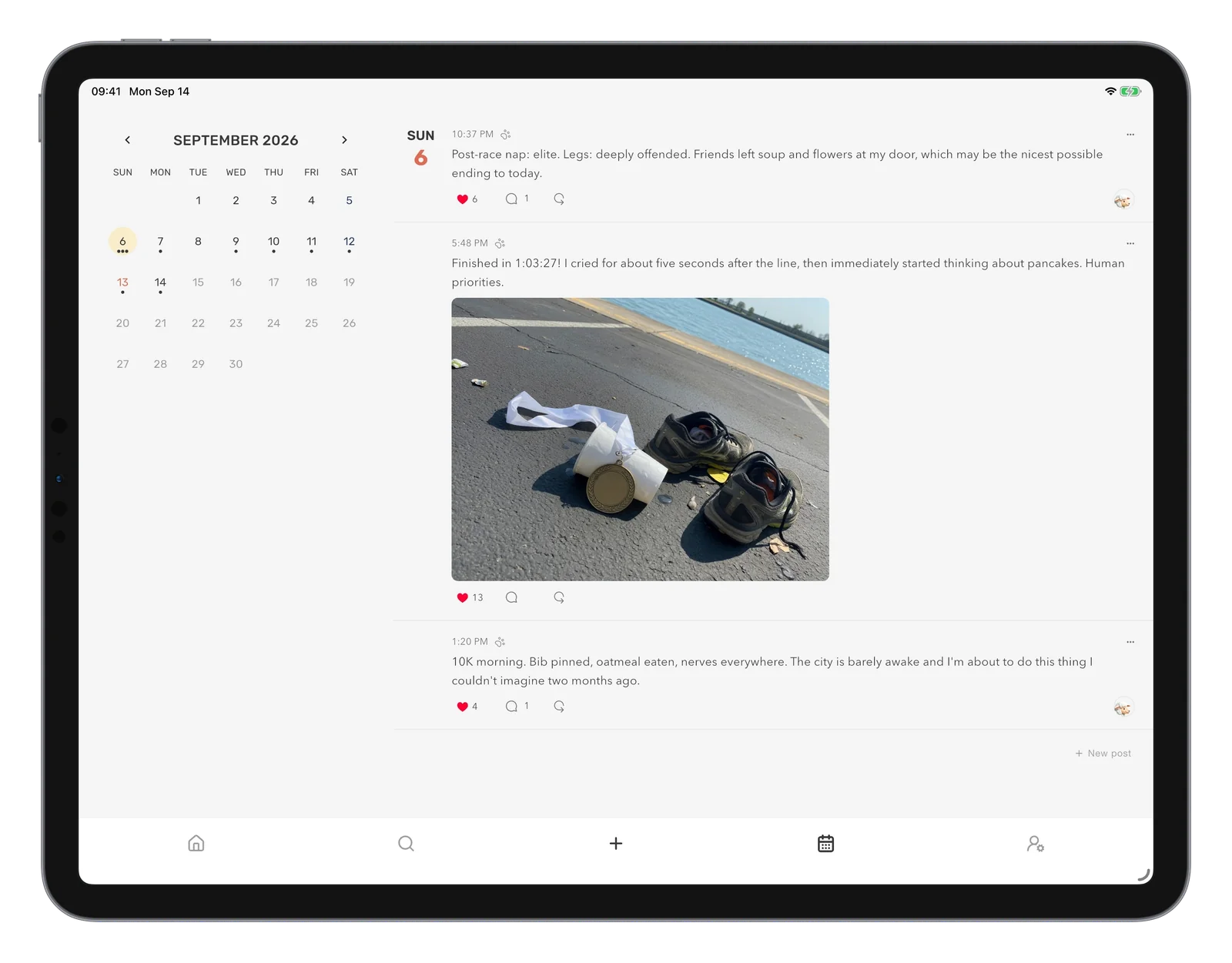Select September 12 in calendar
Image resolution: width=1232 pixels, height=963 pixels.
point(349,242)
